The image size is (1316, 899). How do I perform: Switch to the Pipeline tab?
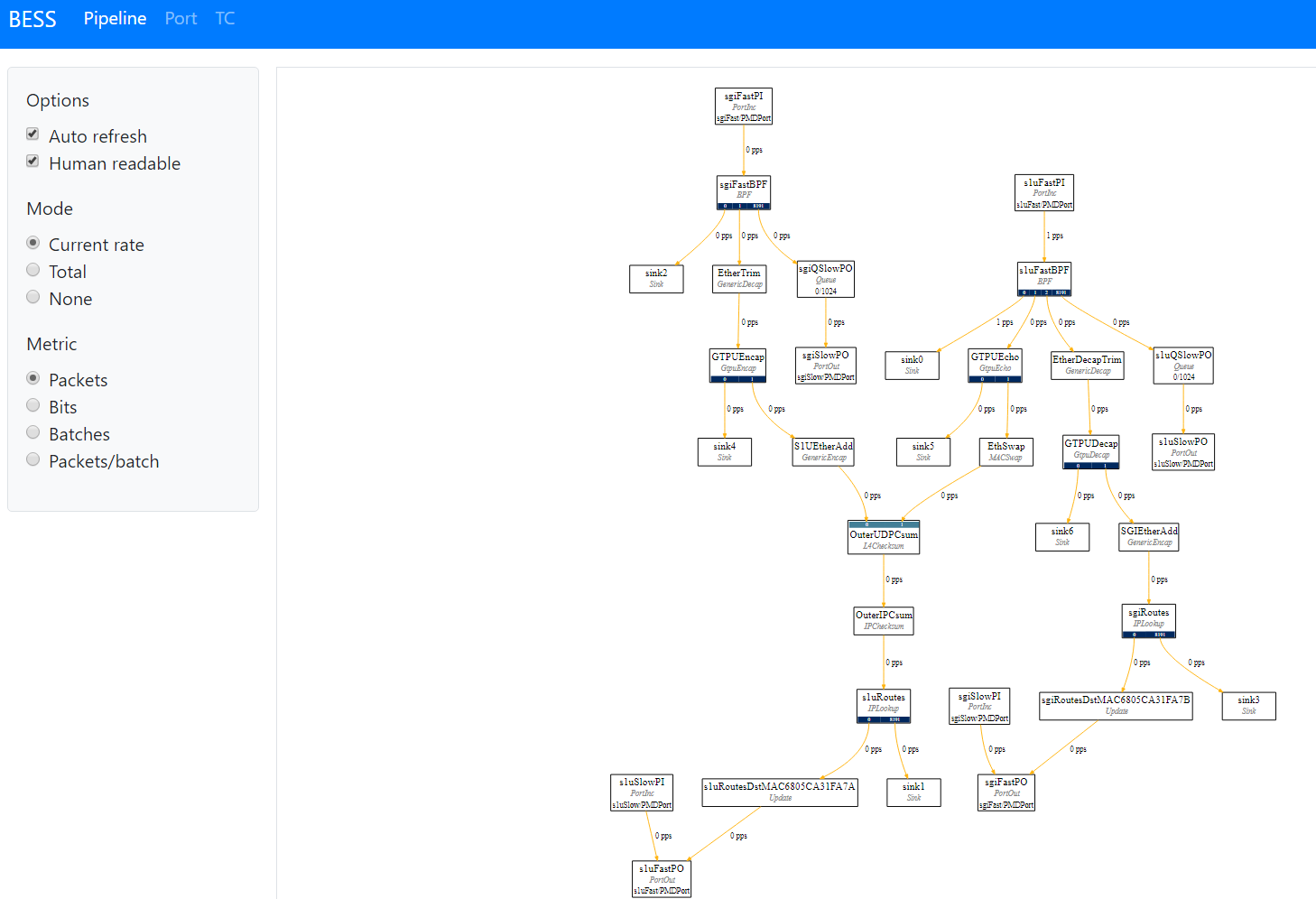(115, 18)
